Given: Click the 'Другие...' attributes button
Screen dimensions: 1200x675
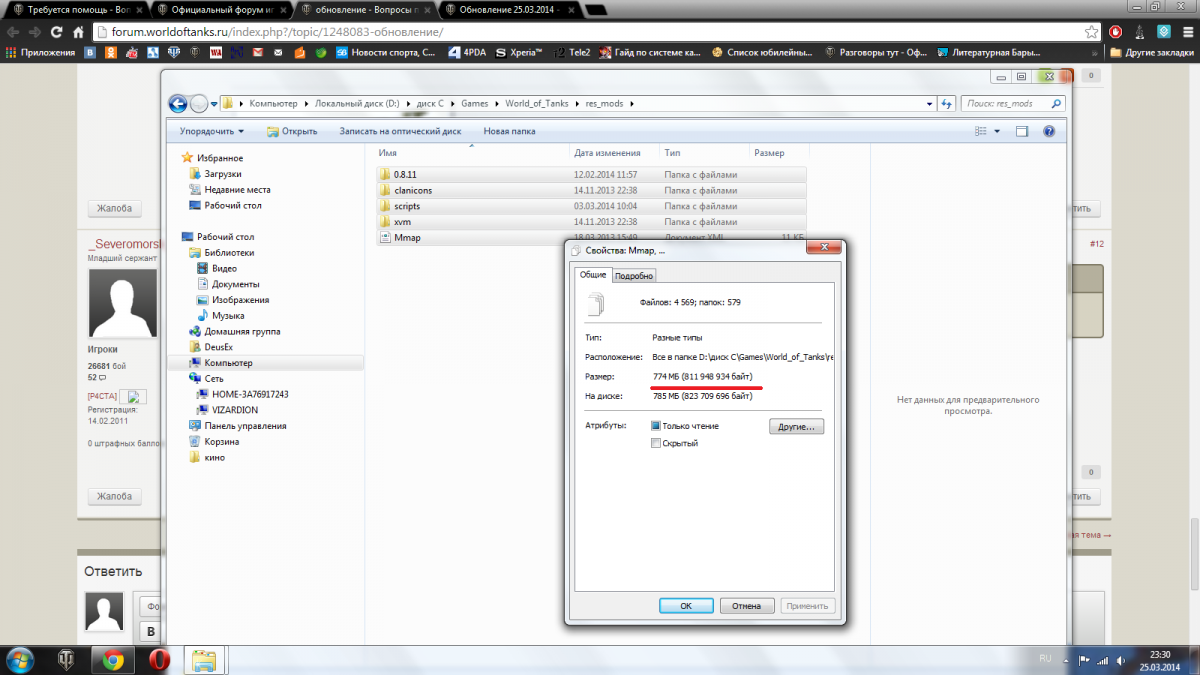Looking at the screenshot, I should 795,427.
